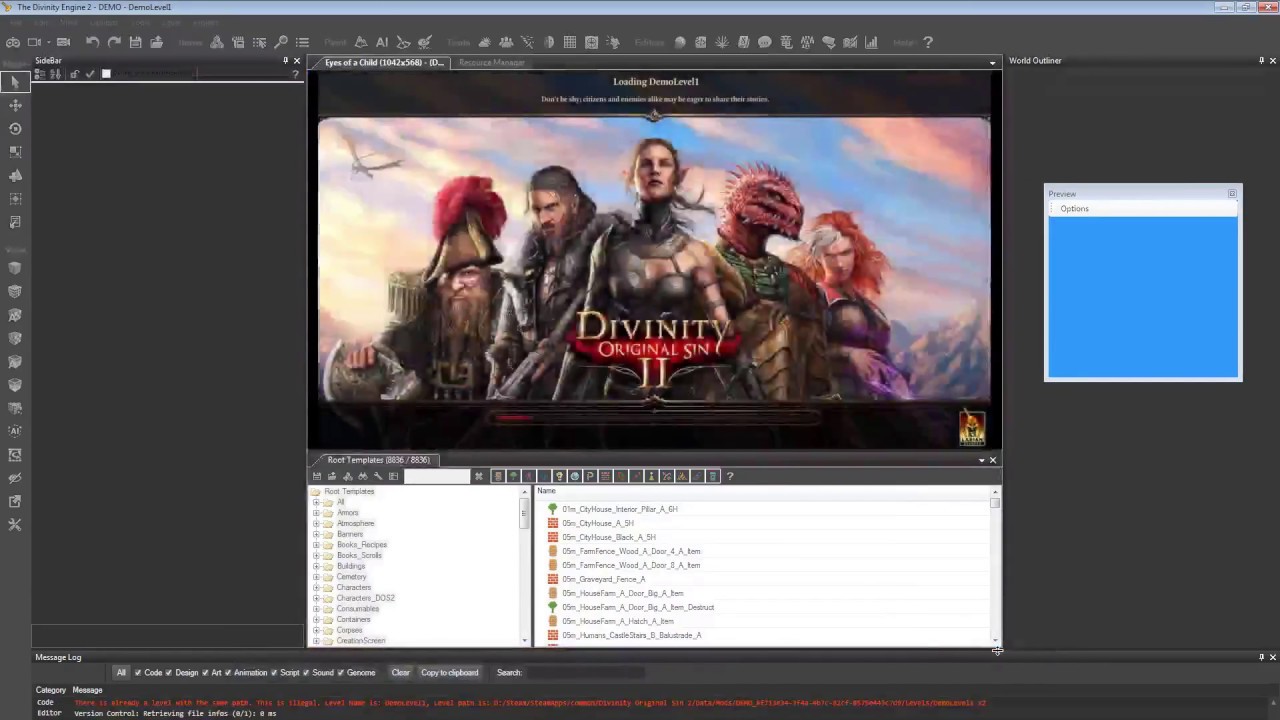1280x720 pixels.
Task: Pin the World Outliner panel
Action: click(x=1261, y=61)
